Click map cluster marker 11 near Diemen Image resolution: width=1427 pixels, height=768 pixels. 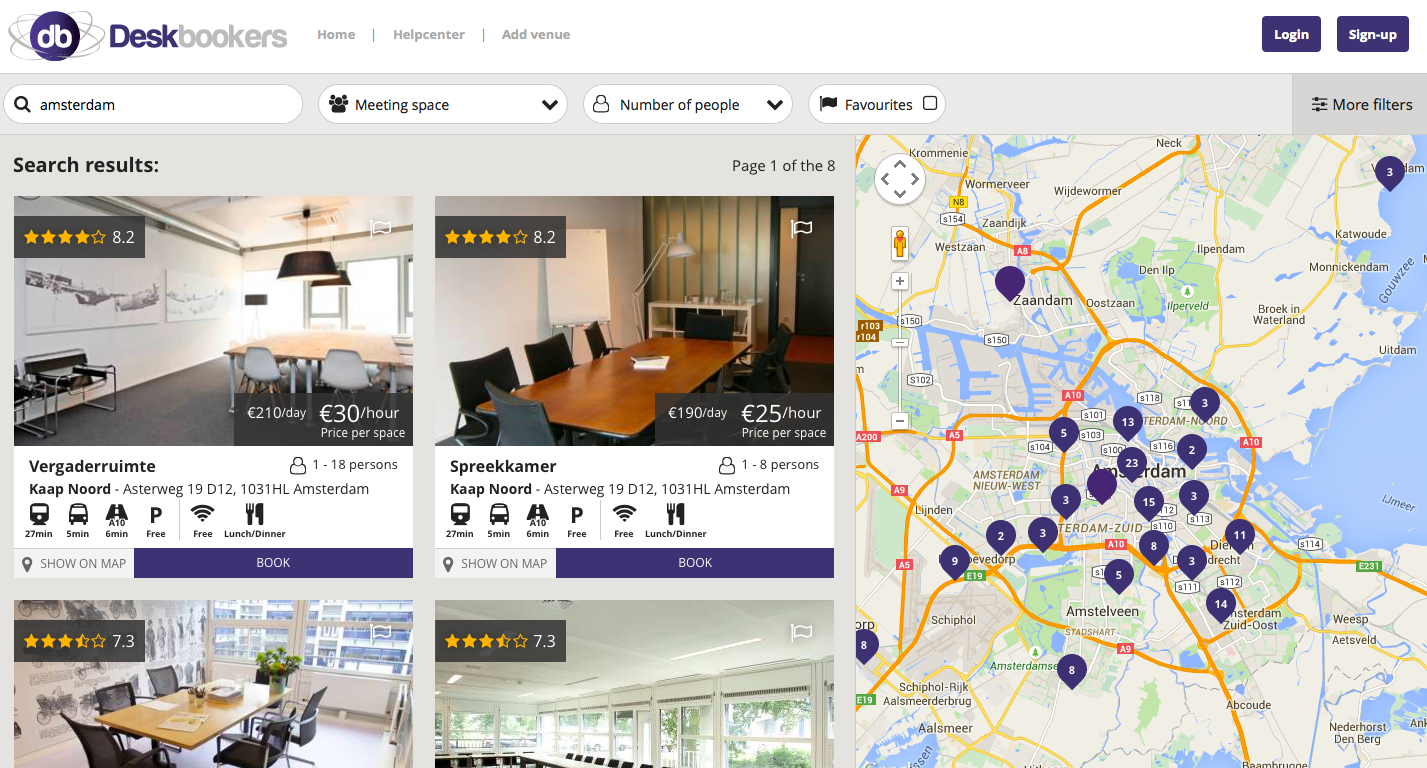pos(1240,535)
